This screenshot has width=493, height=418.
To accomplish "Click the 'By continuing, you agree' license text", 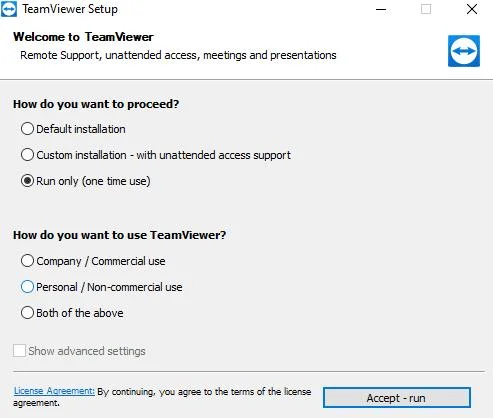I will coord(162,397).
